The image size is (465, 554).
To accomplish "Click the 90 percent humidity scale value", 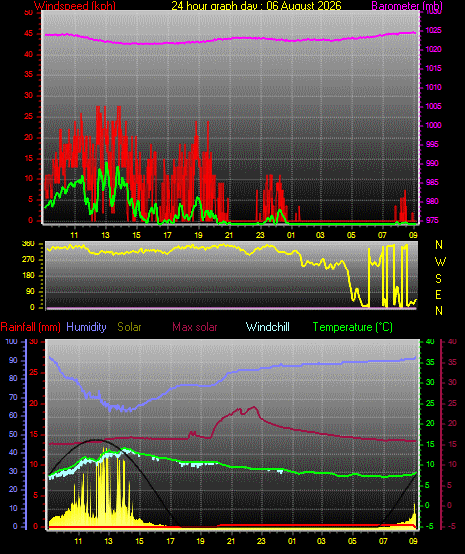I will [x=13, y=360].
